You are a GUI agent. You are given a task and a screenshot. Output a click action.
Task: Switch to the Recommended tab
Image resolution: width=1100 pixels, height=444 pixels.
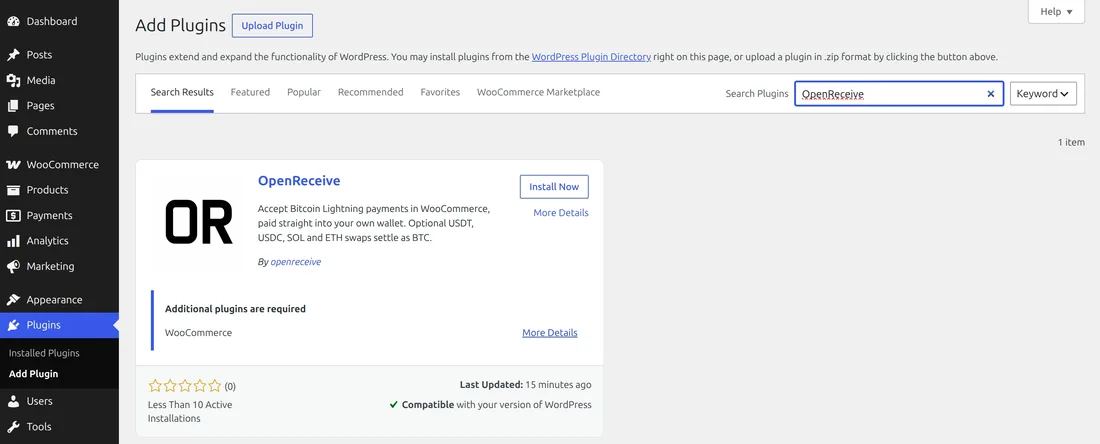click(370, 92)
